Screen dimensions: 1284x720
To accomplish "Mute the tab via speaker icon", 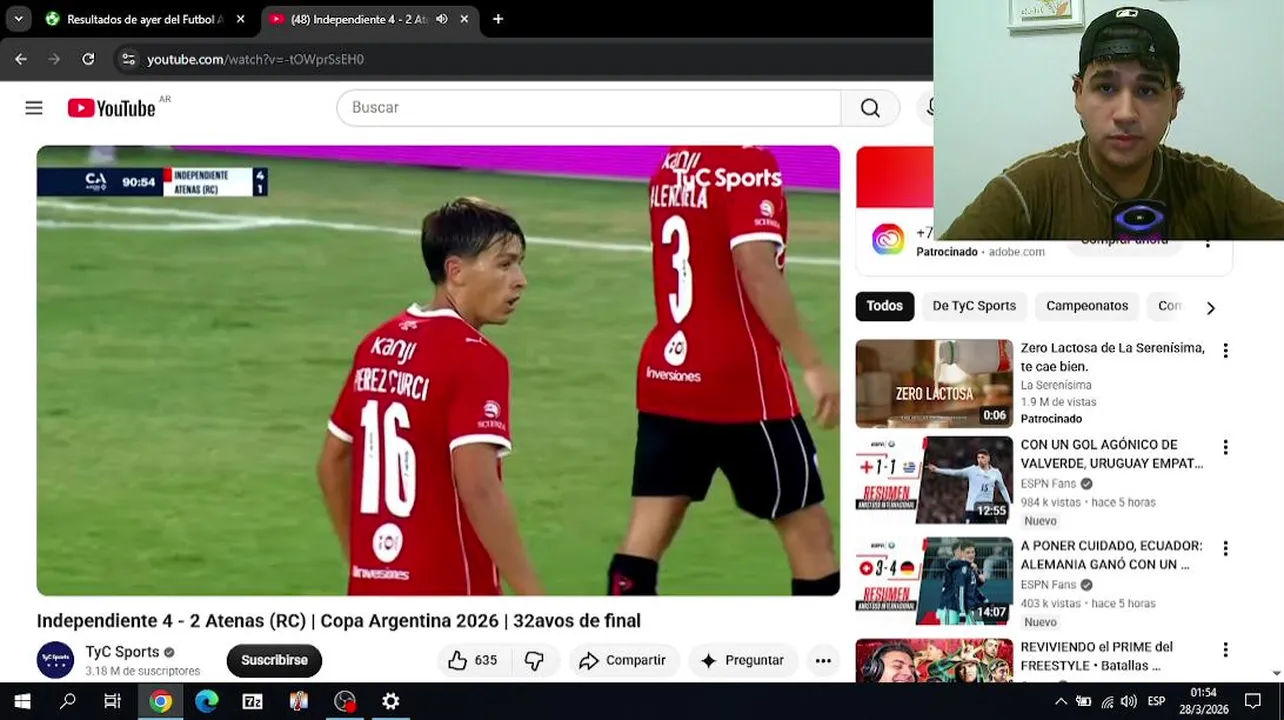I will (442, 19).
